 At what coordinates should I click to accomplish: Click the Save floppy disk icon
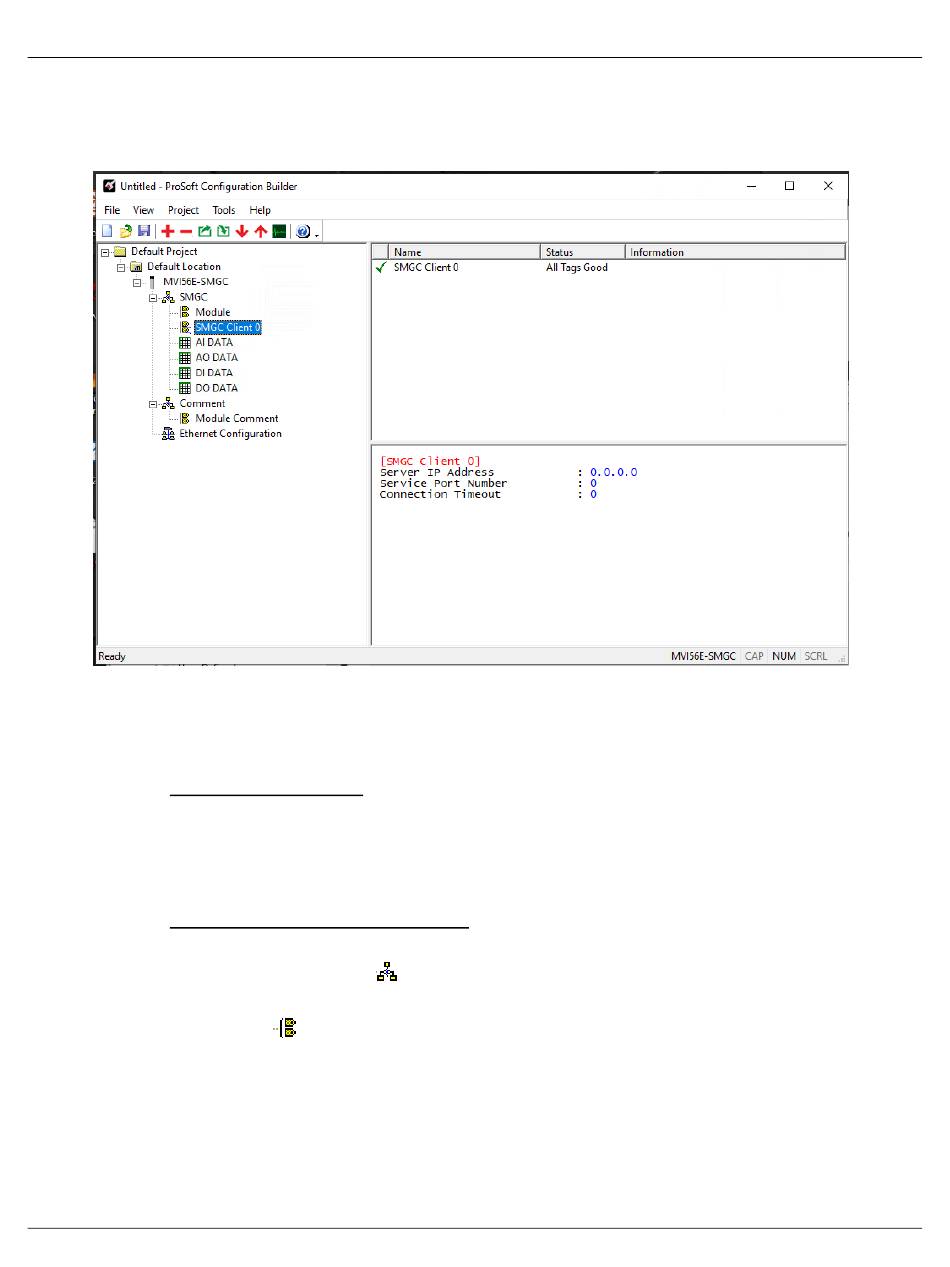(143, 232)
